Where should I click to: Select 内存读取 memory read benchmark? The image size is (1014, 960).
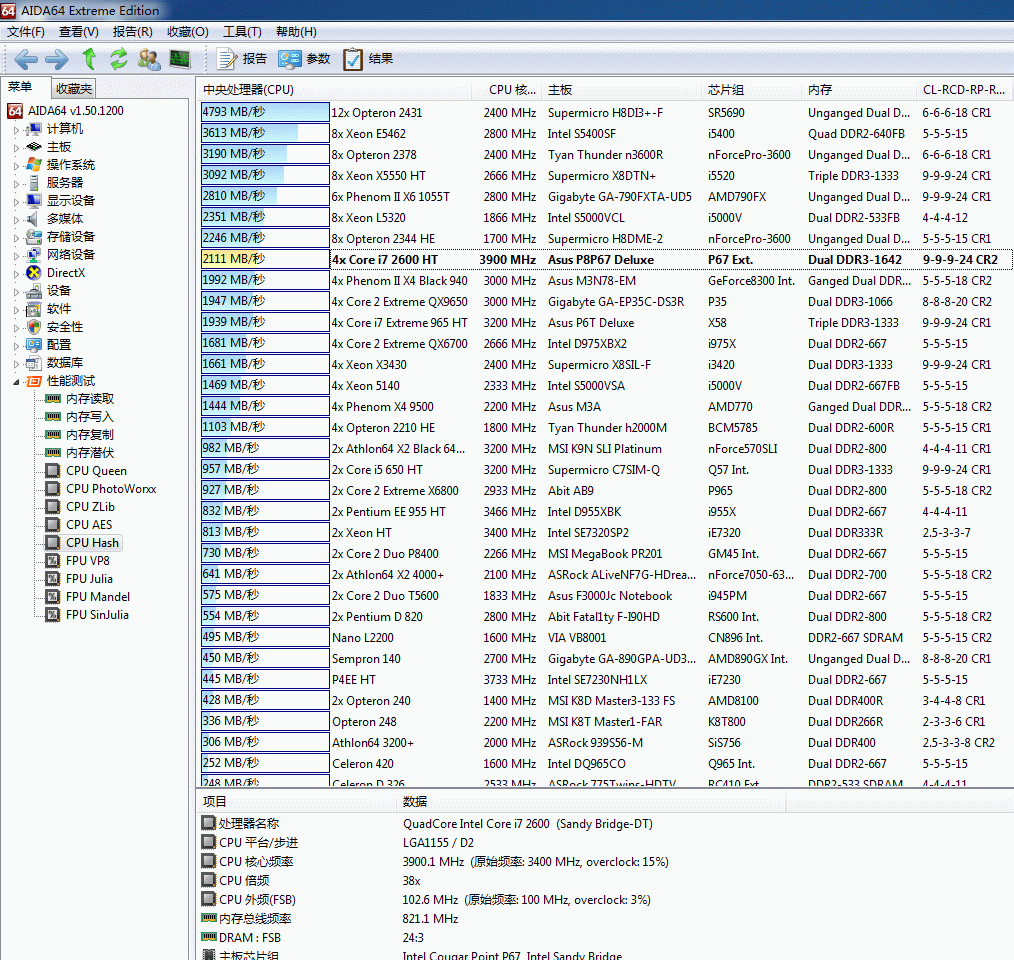[90, 399]
